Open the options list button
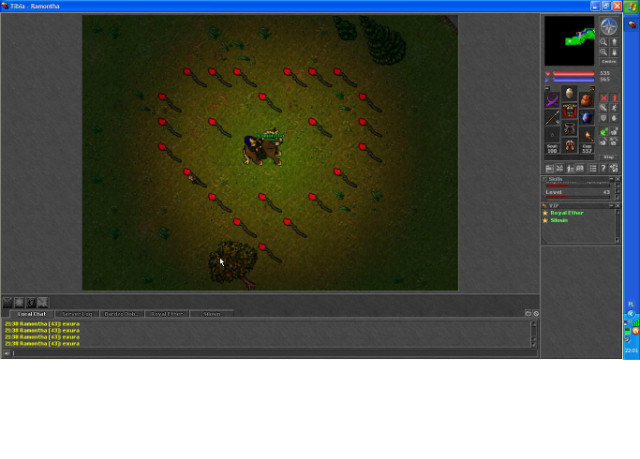 click(593, 169)
